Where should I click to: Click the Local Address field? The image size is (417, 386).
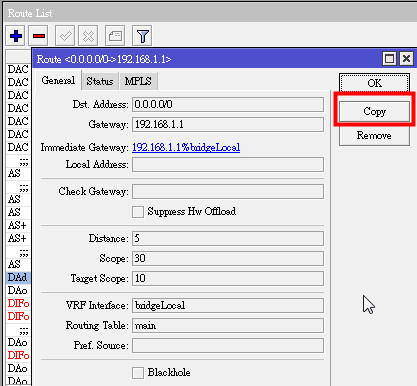(228, 165)
